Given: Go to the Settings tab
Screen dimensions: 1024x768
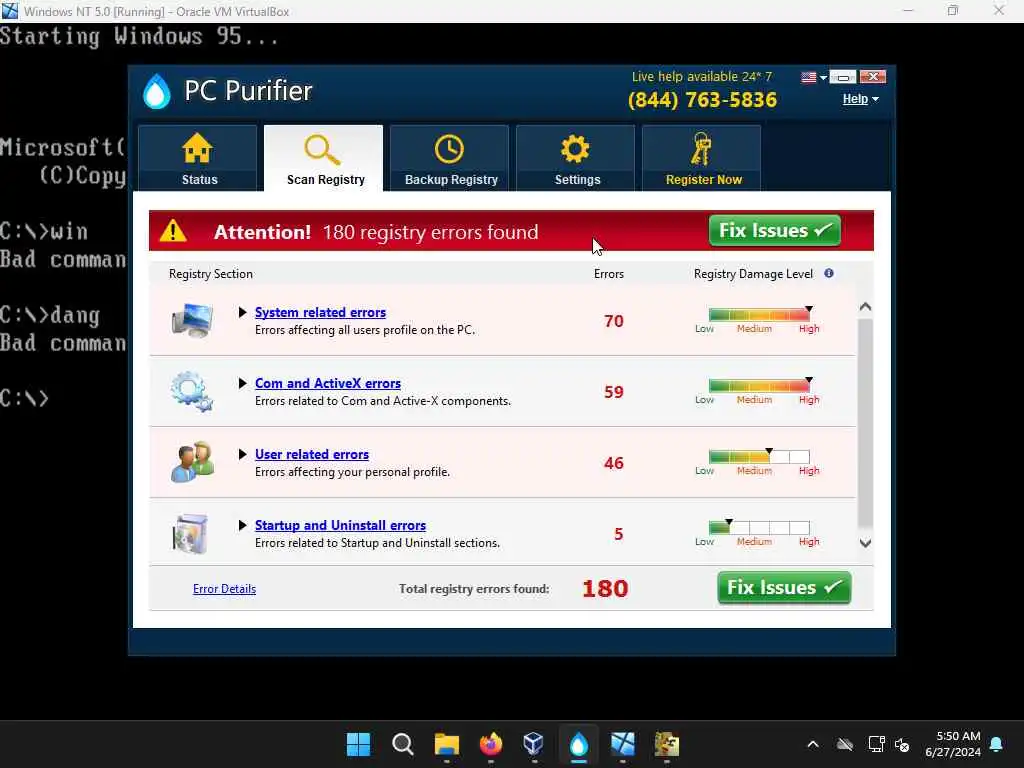Looking at the screenshot, I should (576, 158).
